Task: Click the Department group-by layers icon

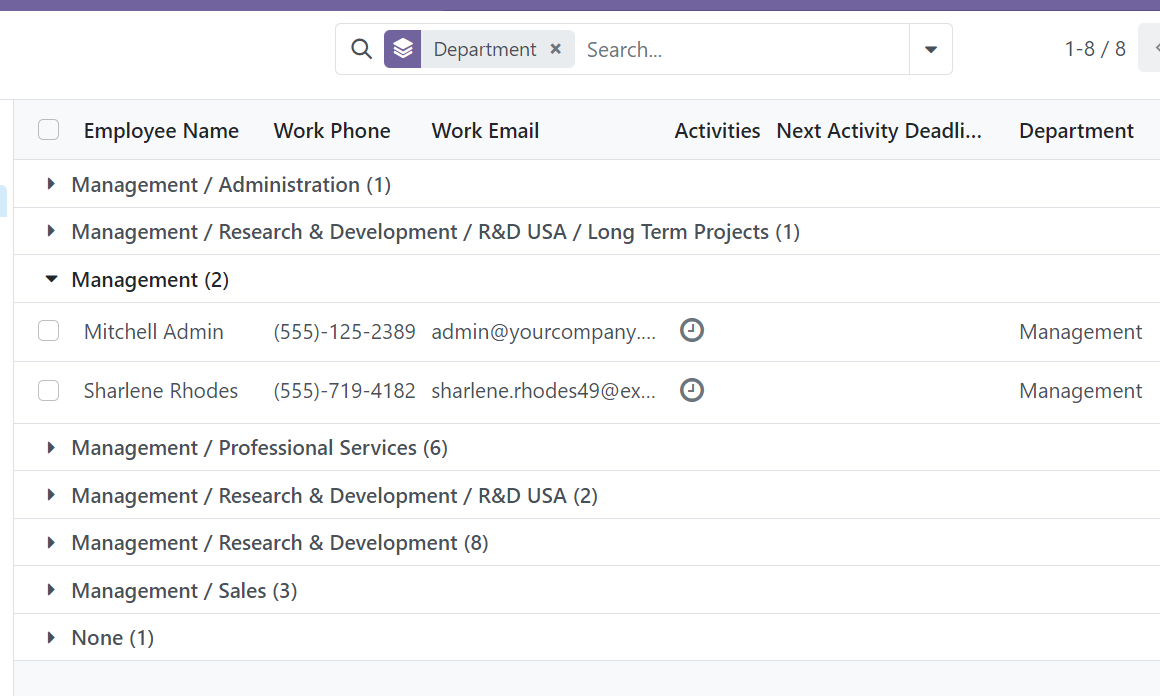Action: (402, 49)
